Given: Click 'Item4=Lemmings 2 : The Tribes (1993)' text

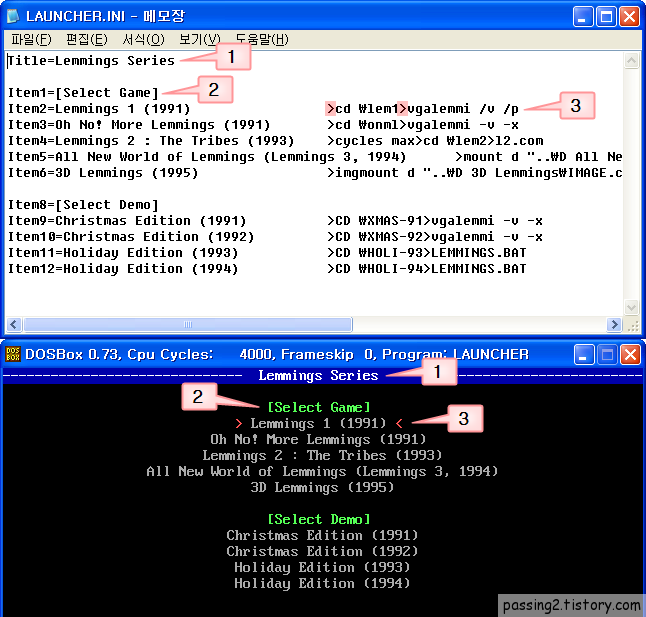Looking at the screenshot, I should (151, 141).
